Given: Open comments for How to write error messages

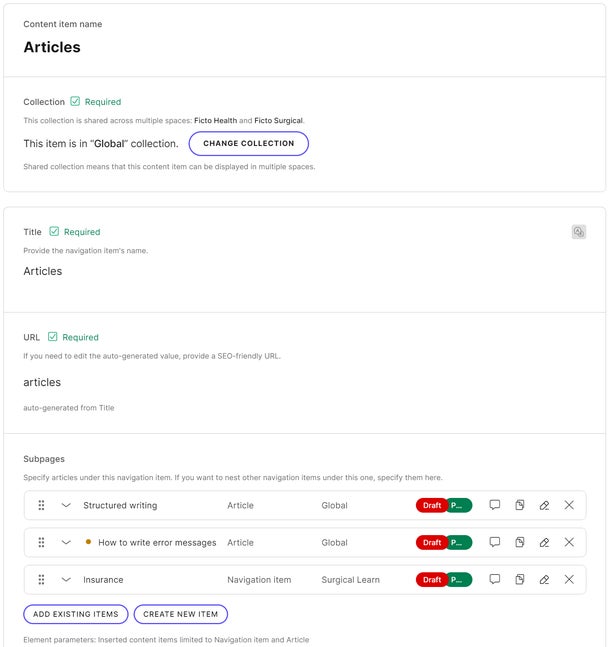Looking at the screenshot, I should (x=494, y=542).
